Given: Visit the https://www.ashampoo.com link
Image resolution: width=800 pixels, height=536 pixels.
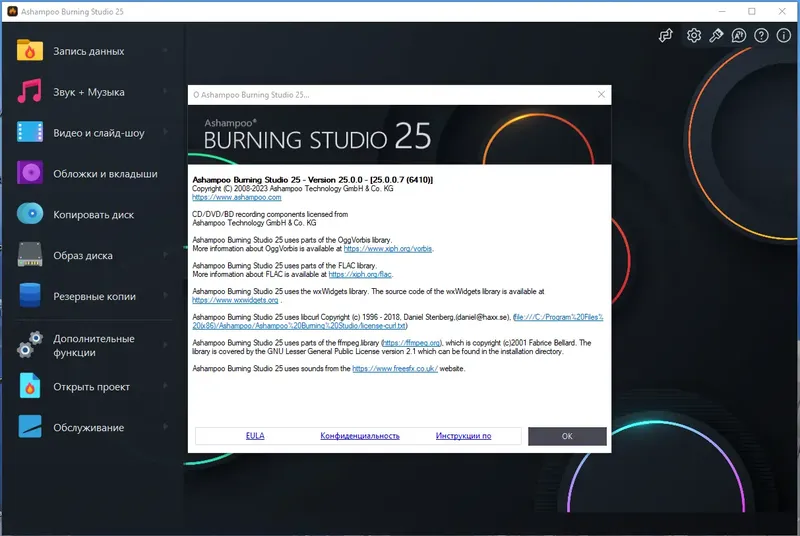Looking at the screenshot, I should pyautogui.click(x=237, y=197).
